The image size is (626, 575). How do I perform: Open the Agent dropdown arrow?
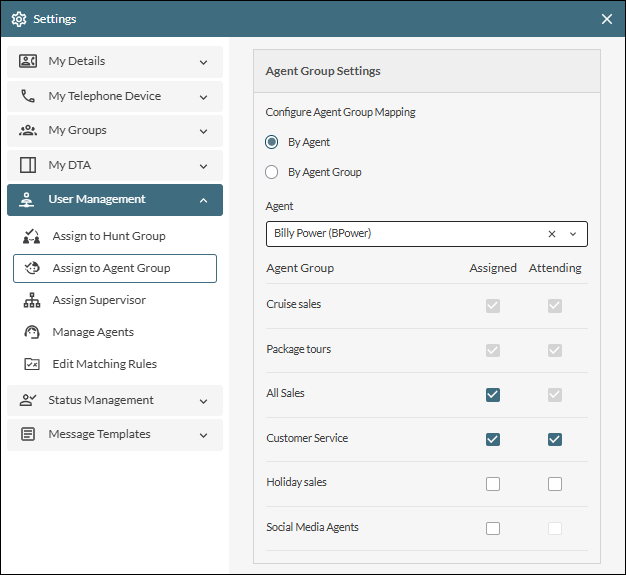click(x=573, y=234)
